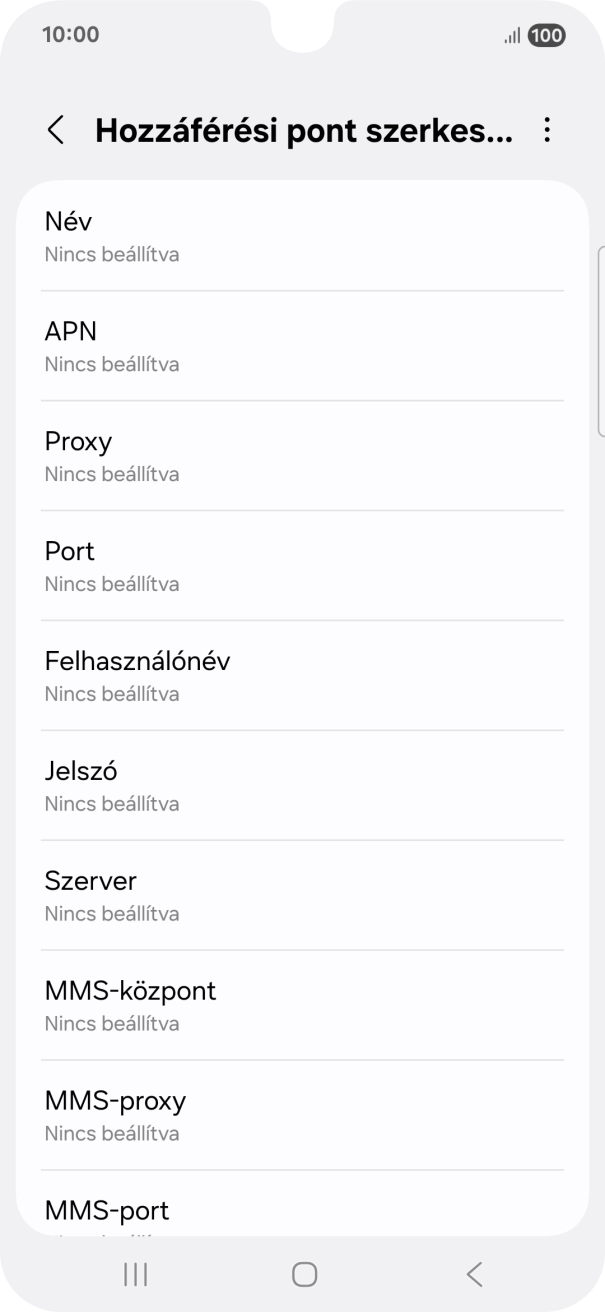Tap the Back button in navigation bar
605x1312 pixels.
coord(472,1274)
